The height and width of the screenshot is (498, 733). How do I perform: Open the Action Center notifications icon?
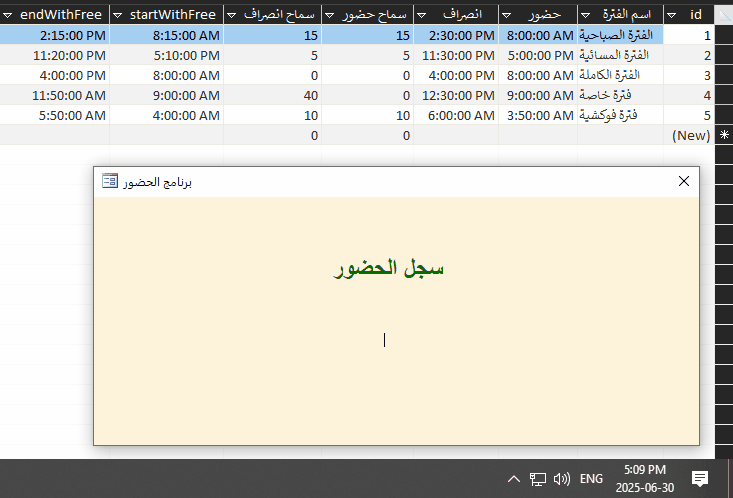pyautogui.click(x=700, y=479)
